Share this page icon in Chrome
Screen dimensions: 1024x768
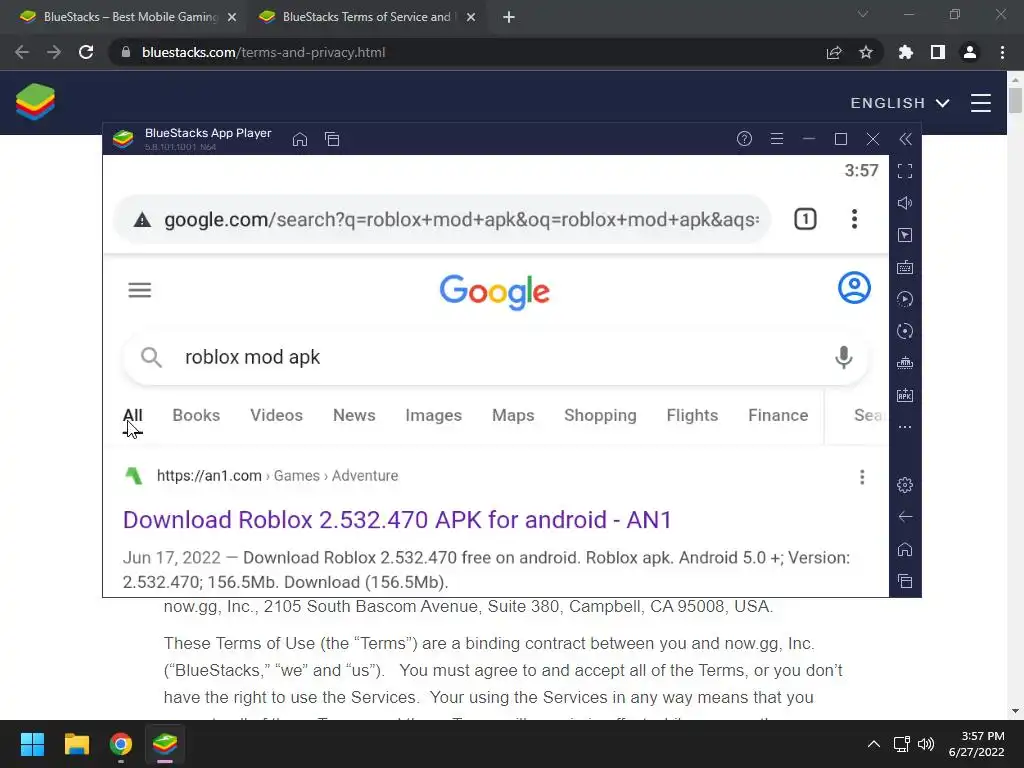pyautogui.click(x=834, y=52)
